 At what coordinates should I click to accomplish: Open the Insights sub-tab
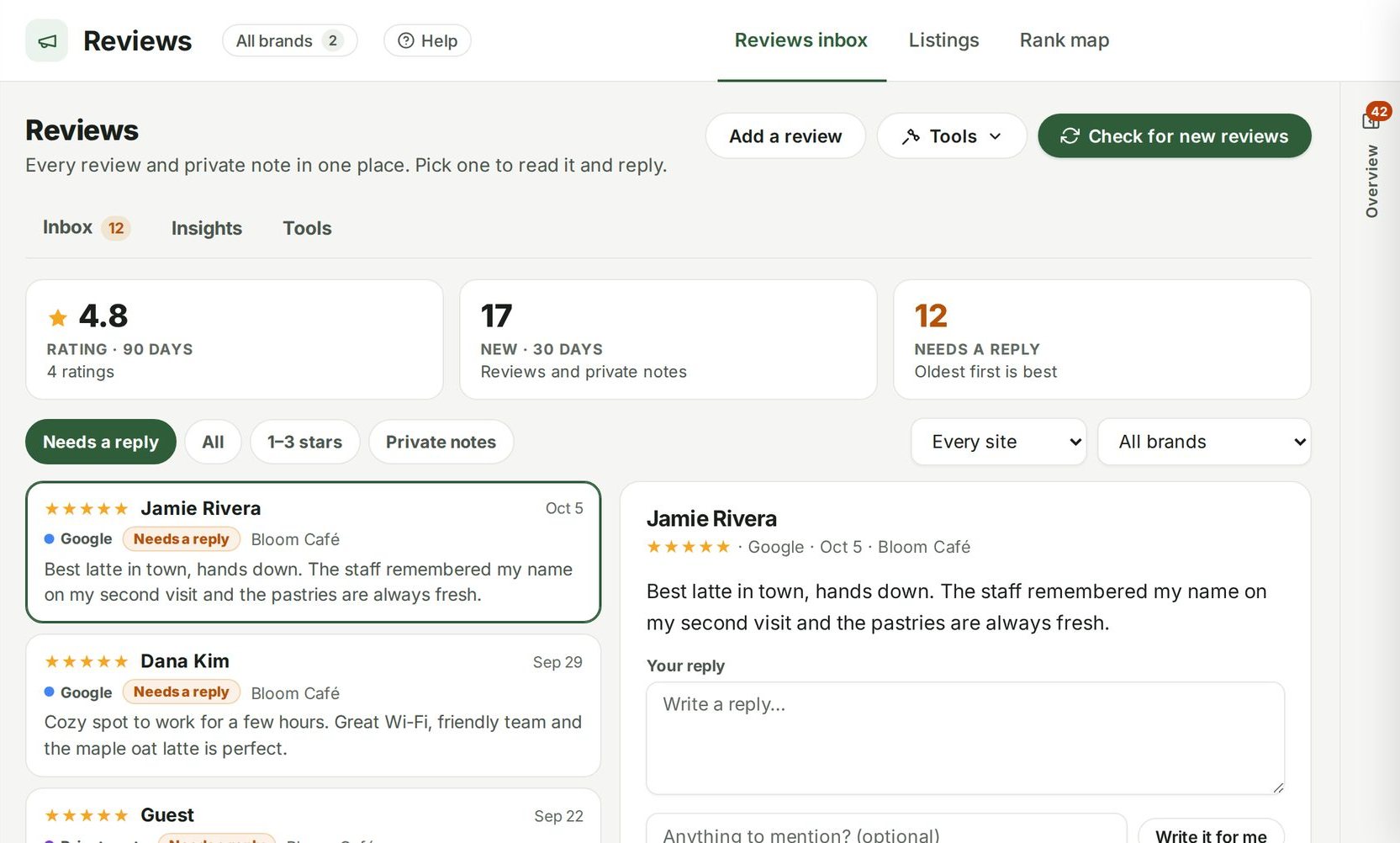click(207, 228)
